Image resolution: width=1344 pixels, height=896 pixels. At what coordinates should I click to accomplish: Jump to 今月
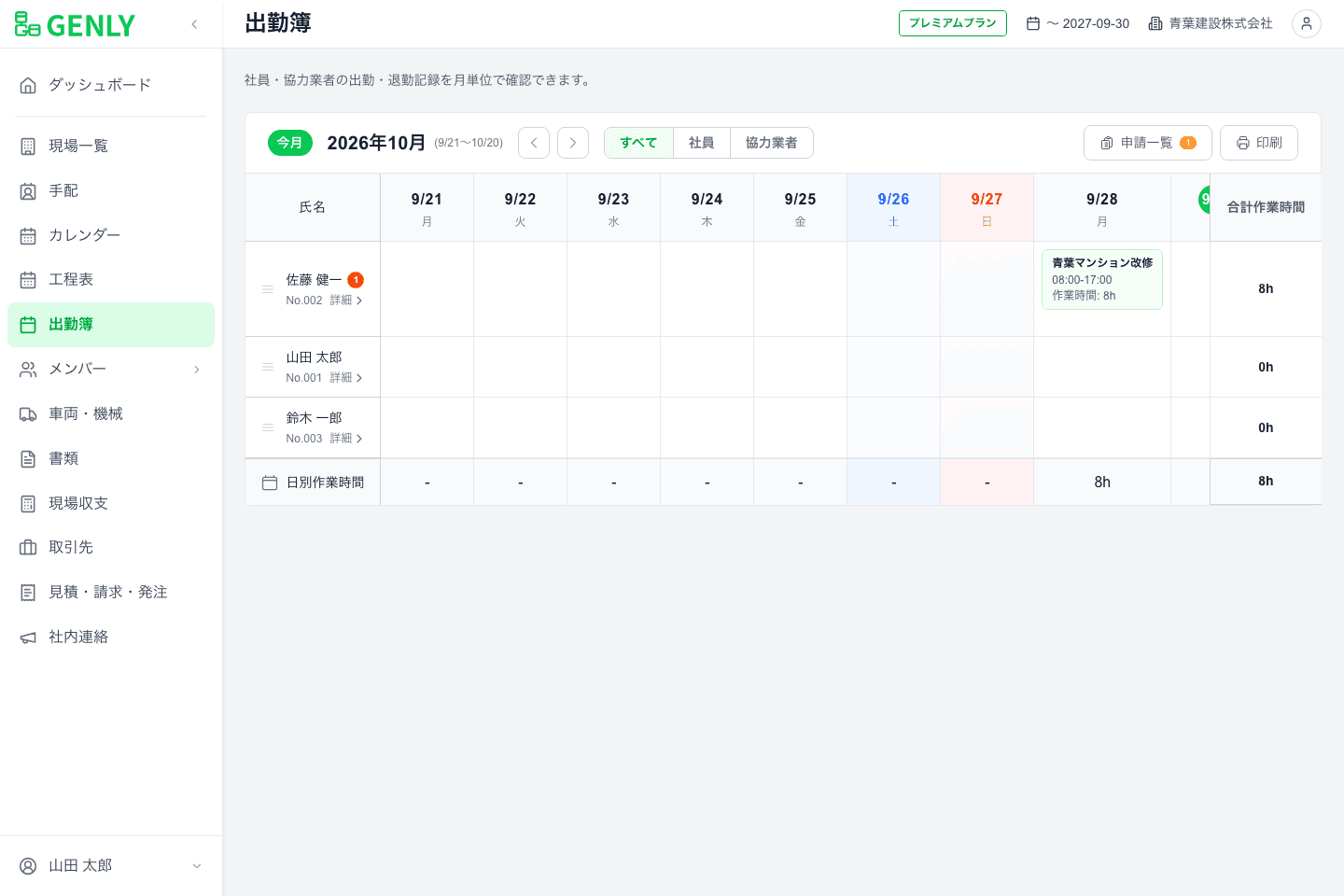pyautogui.click(x=290, y=143)
